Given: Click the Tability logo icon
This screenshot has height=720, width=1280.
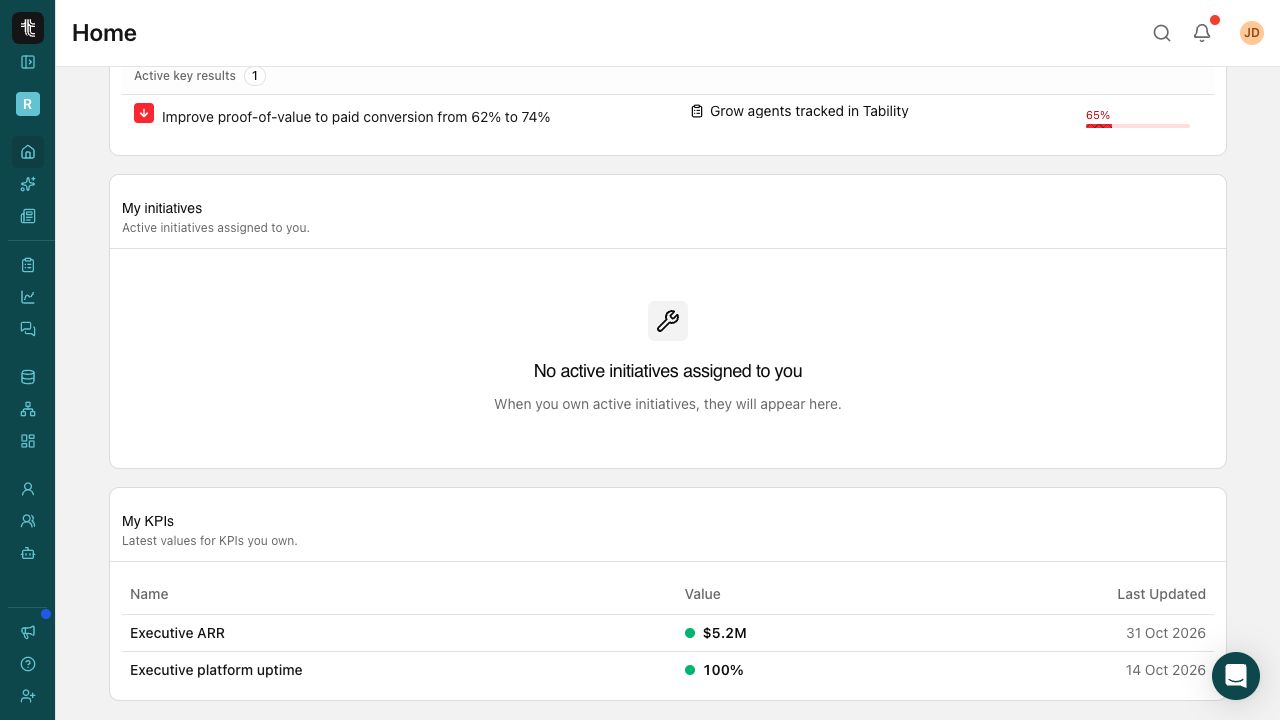Looking at the screenshot, I should [28, 28].
